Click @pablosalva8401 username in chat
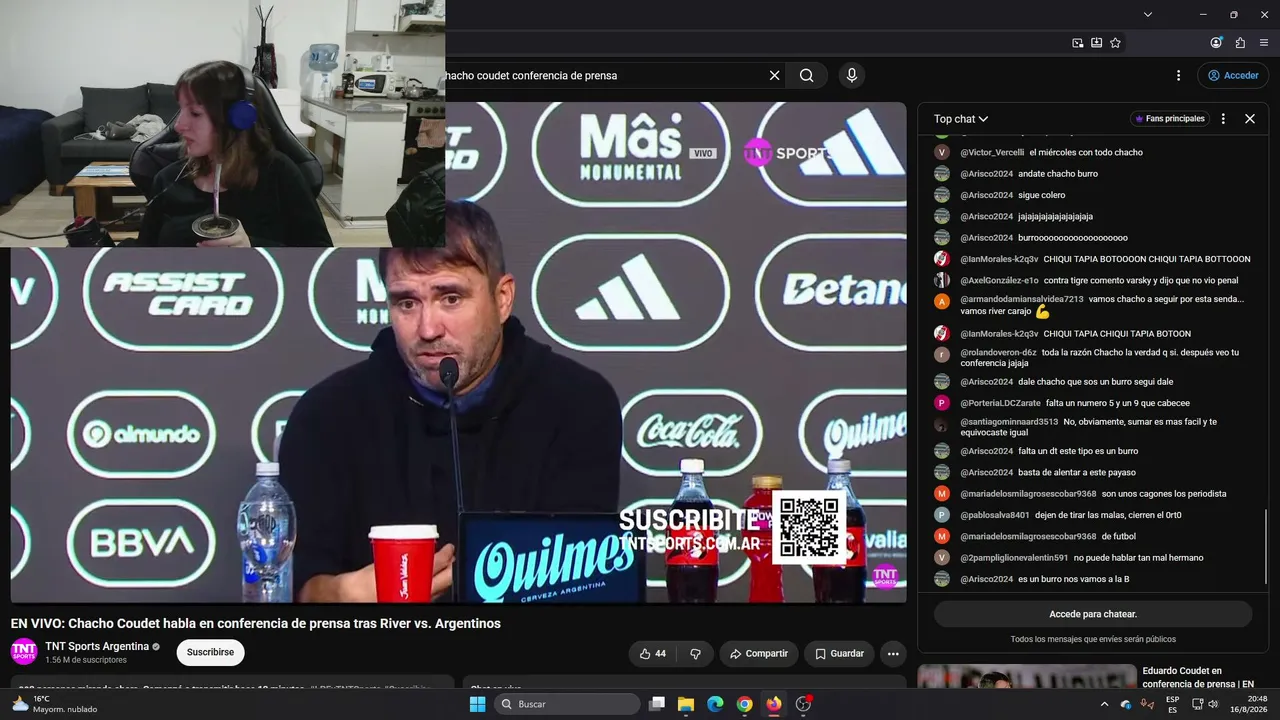The width and height of the screenshot is (1280, 720). (995, 515)
